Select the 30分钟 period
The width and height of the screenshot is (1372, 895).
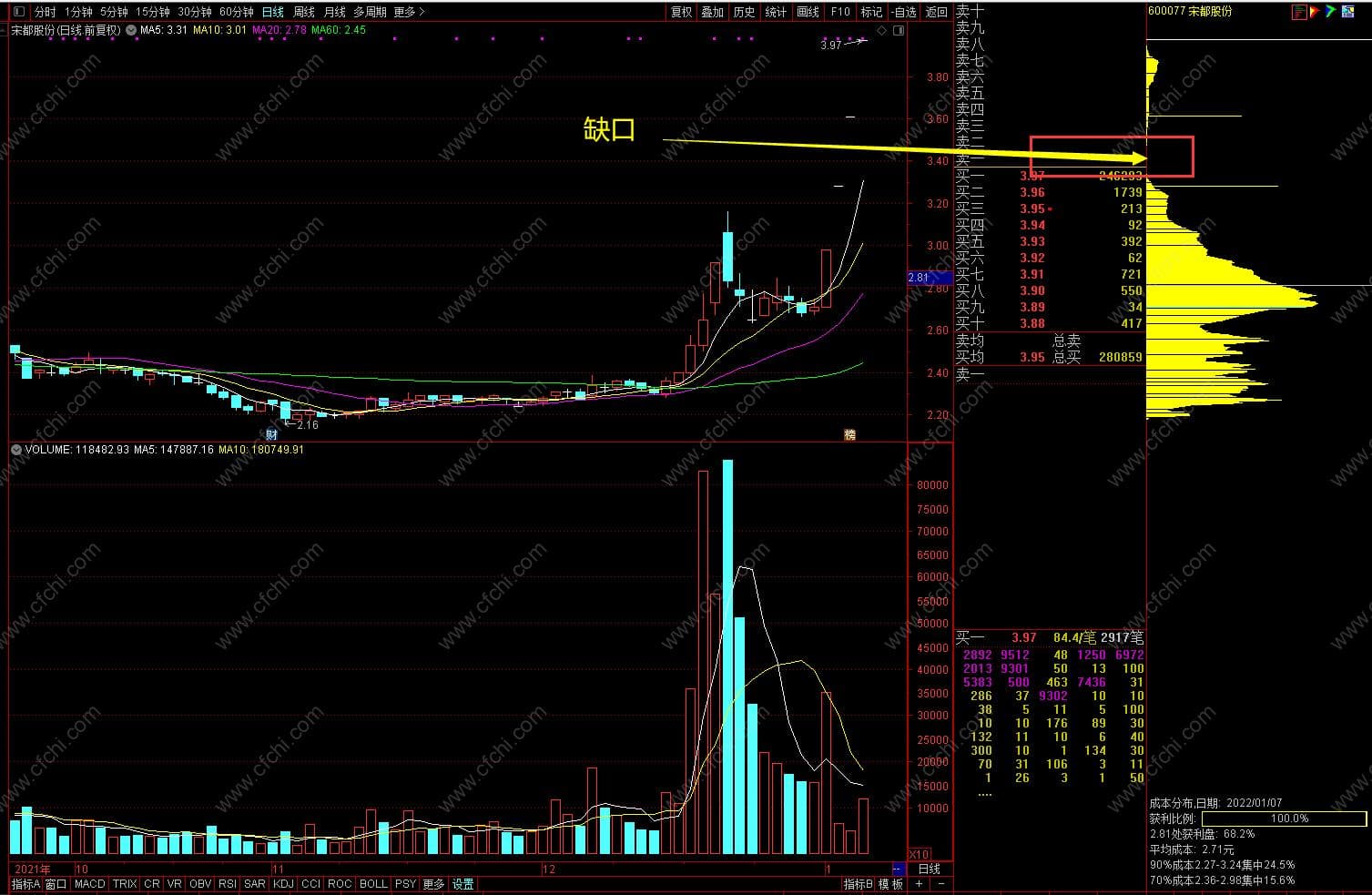194,12
